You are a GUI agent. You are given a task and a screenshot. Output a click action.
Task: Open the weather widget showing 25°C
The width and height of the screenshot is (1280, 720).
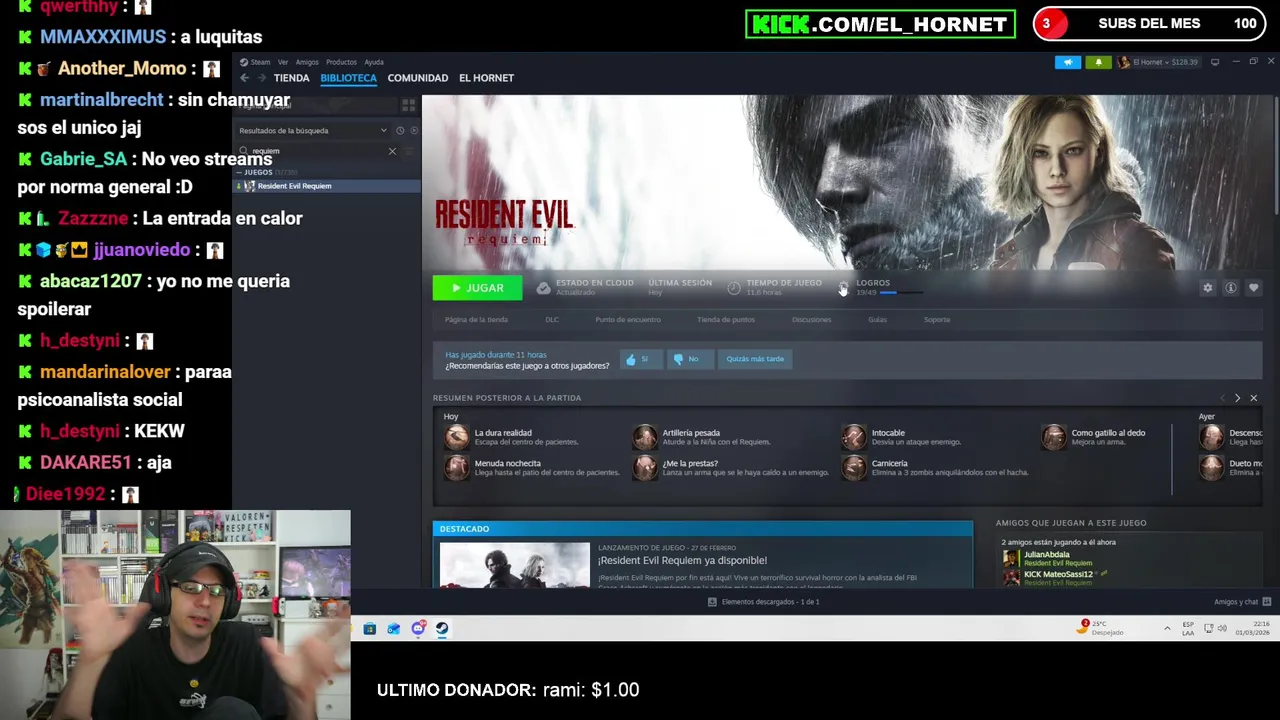[x=1102, y=628]
